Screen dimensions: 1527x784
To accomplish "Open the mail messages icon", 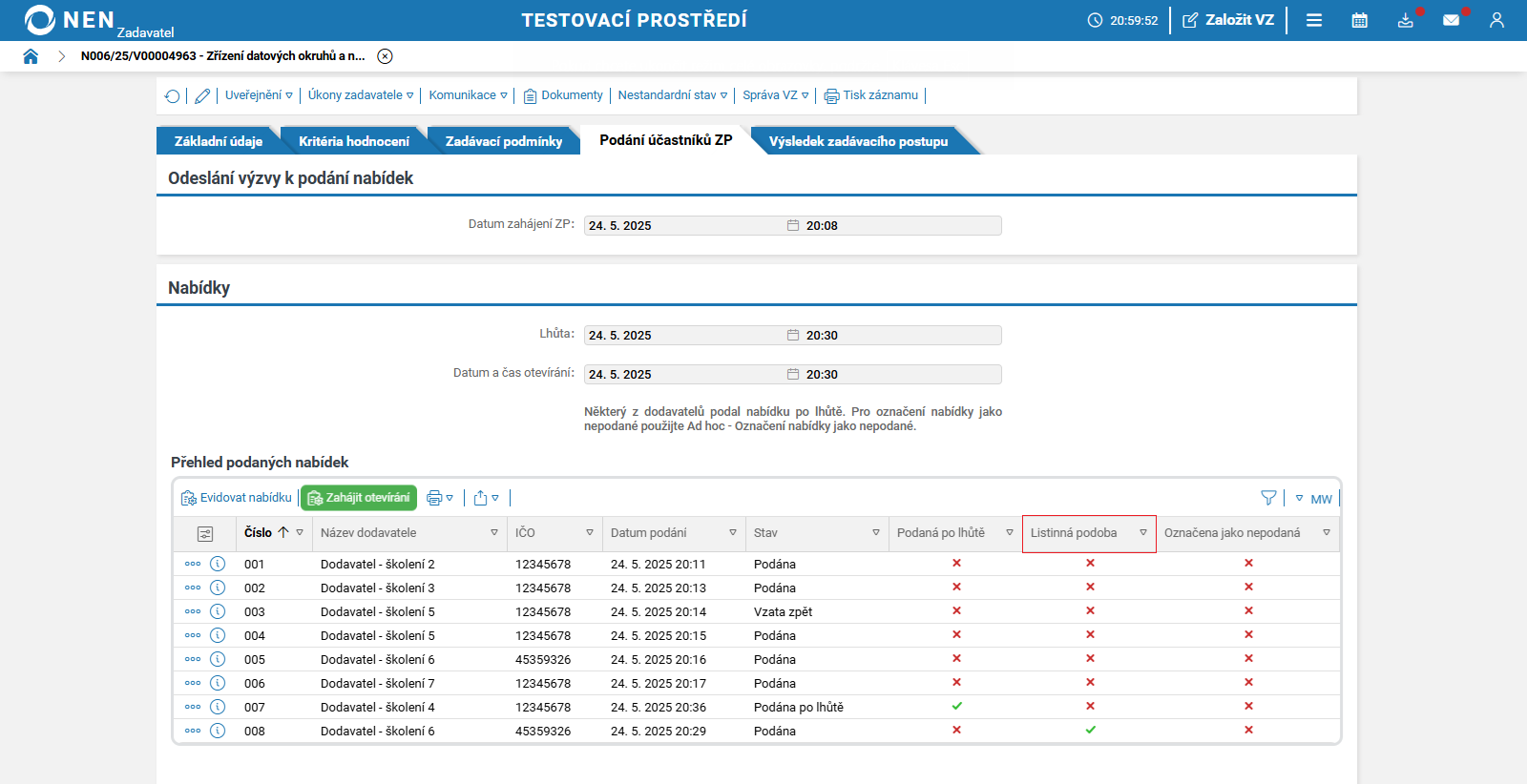I will (x=1451, y=20).
